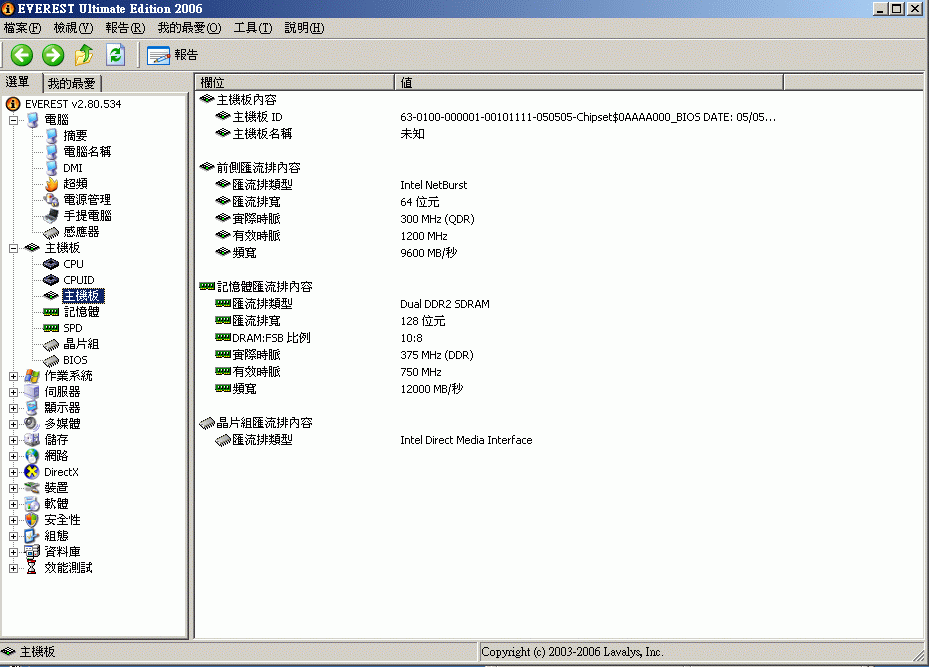929x667 pixels.
Task: Expand the 效能測試 benchmark node
Action: click(x=14, y=568)
